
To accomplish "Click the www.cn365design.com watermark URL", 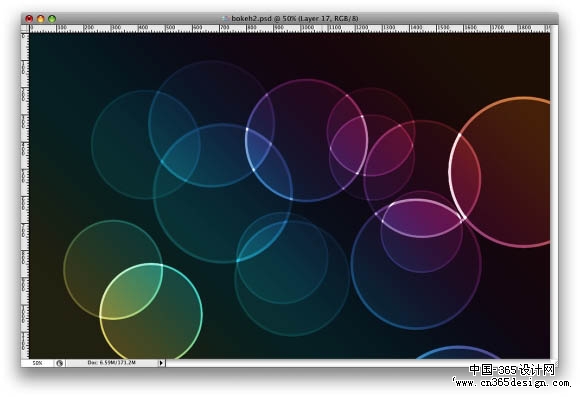I will pyautogui.click(x=512, y=383).
